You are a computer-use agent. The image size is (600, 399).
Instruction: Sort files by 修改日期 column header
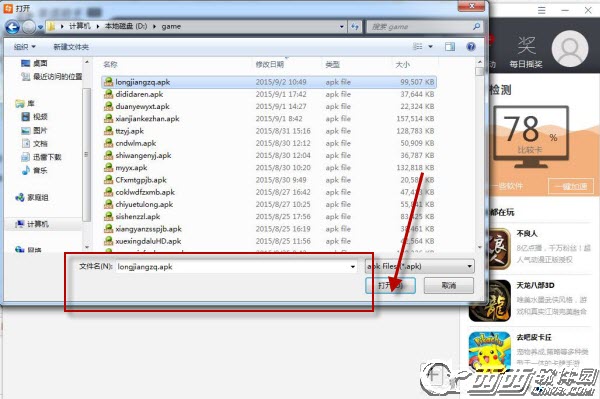pyautogui.click(x=270, y=64)
